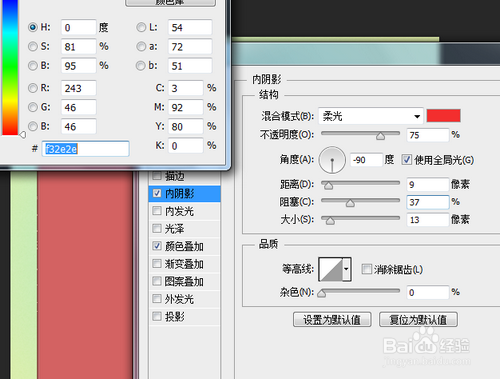Toggle the 内发光 inner glow checkbox

[x=157, y=211]
